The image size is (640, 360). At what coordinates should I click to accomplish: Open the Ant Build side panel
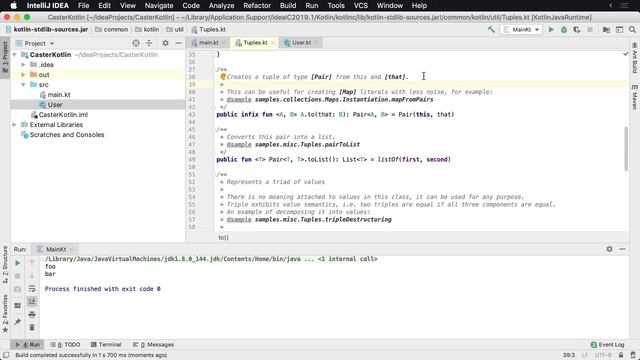[635, 58]
